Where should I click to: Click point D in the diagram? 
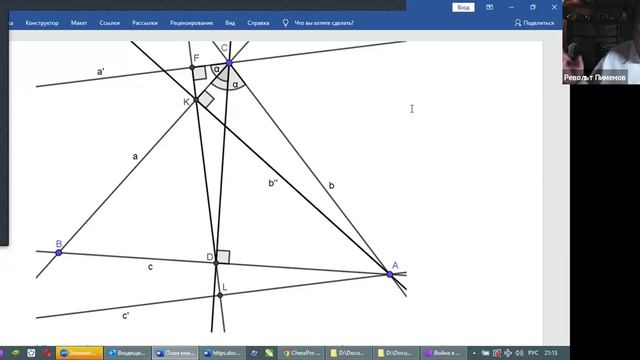point(216,263)
